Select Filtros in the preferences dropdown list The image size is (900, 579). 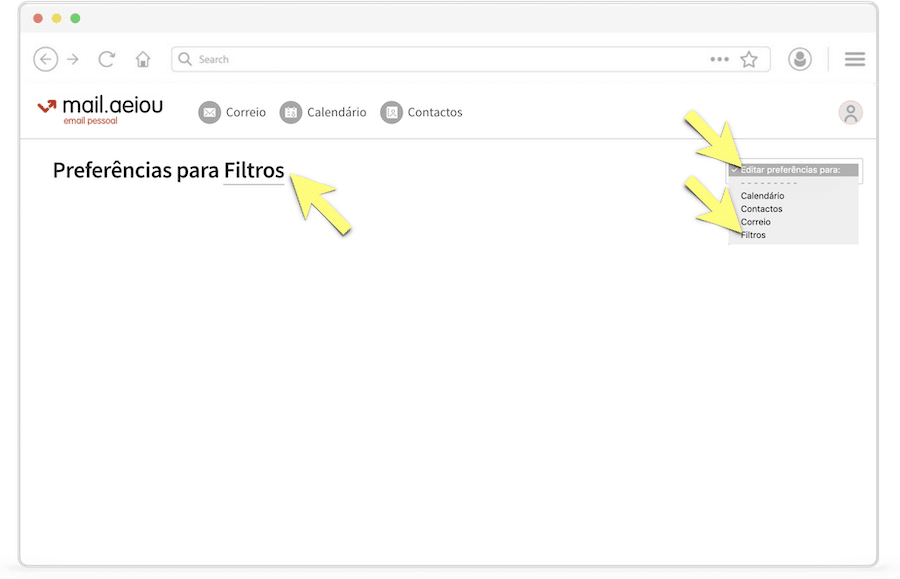pyautogui.click(x=754, y=235)
